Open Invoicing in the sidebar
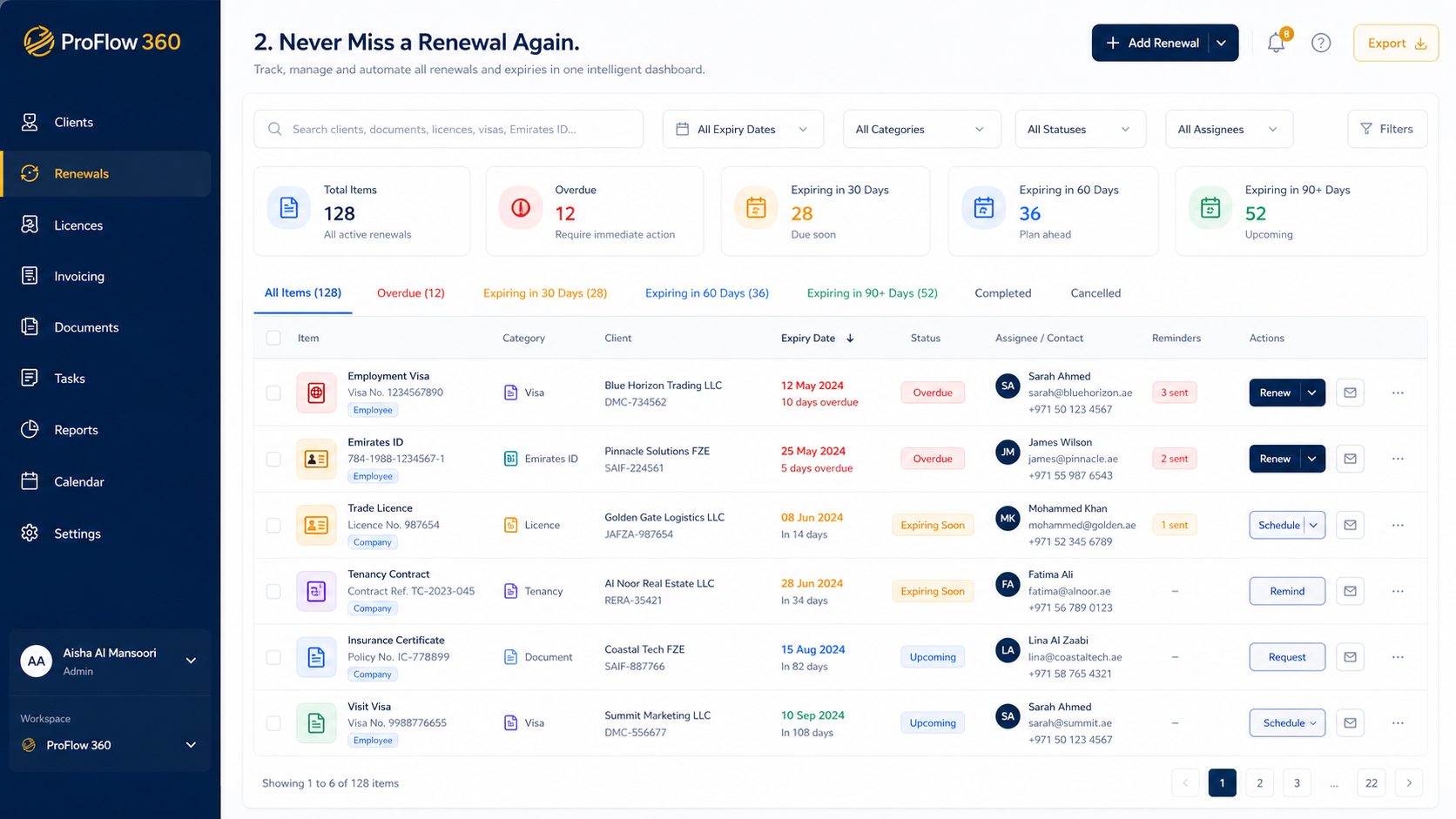This screenshot has width=1456, height=819. (x=106, y=276)
